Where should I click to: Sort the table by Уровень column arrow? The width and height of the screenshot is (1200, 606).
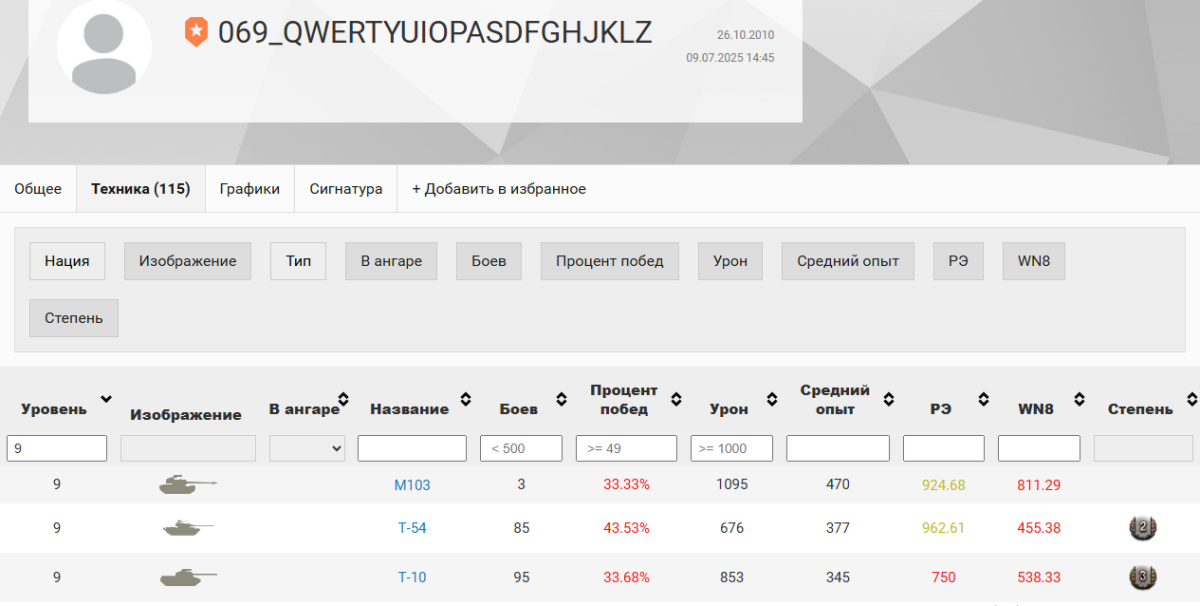tap(106, 400)
